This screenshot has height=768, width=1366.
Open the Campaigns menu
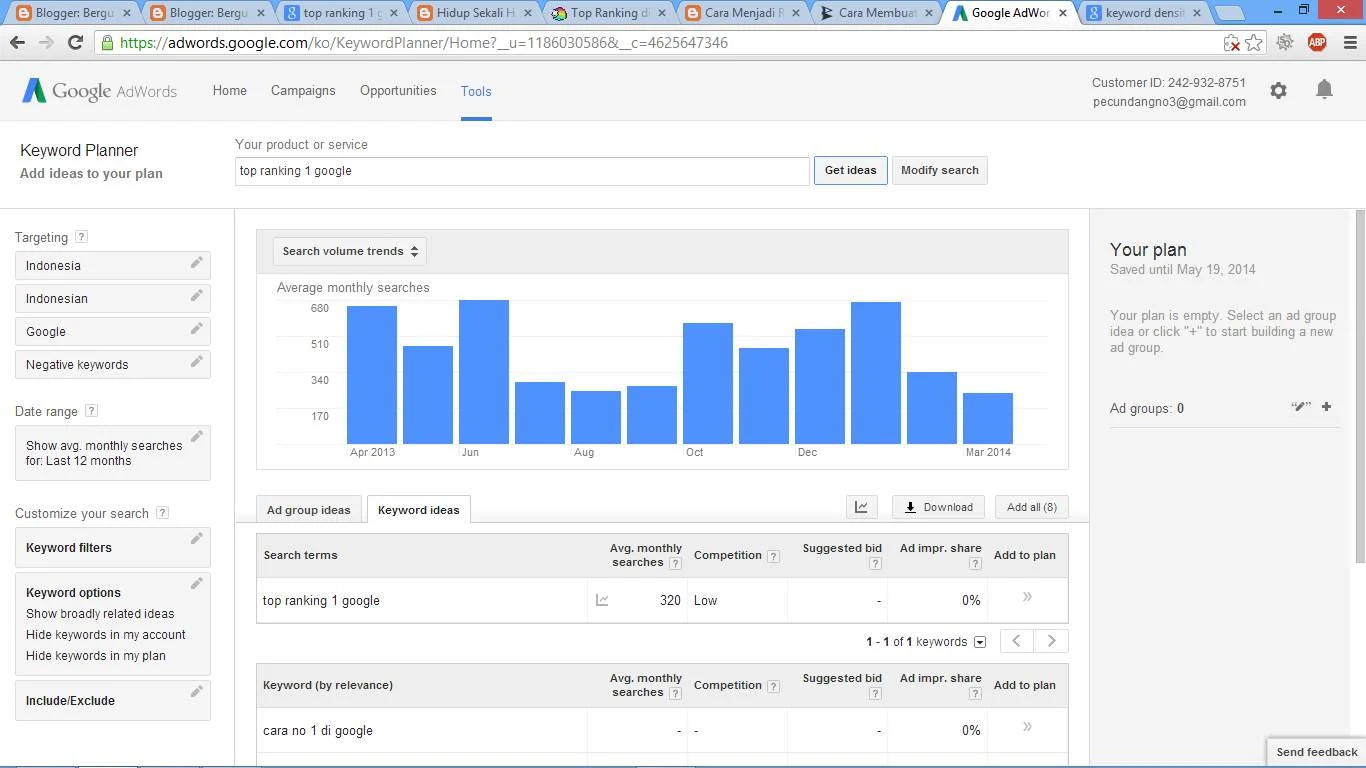click(303, 90)
